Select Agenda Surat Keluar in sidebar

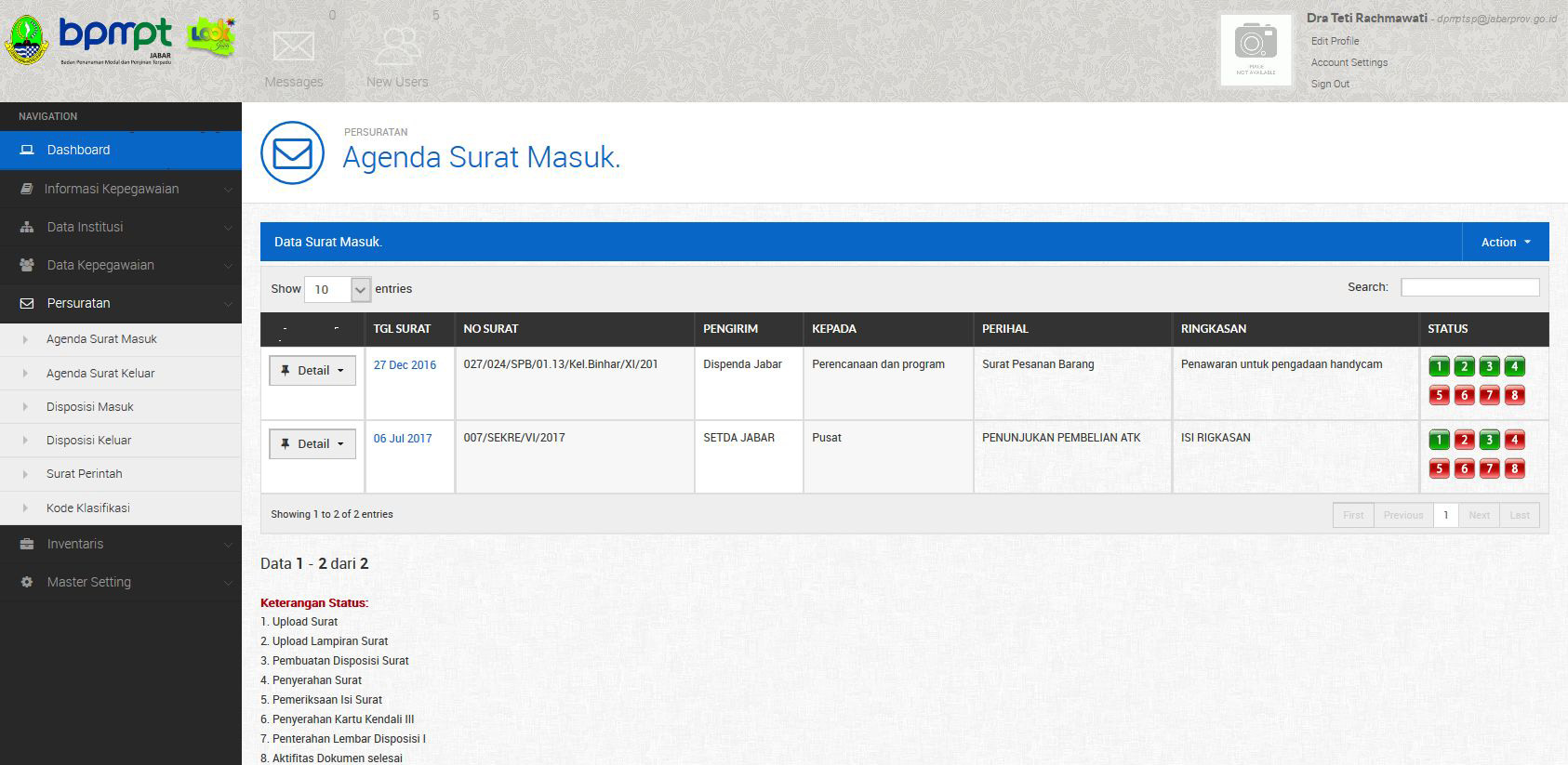tap(100, 373)
